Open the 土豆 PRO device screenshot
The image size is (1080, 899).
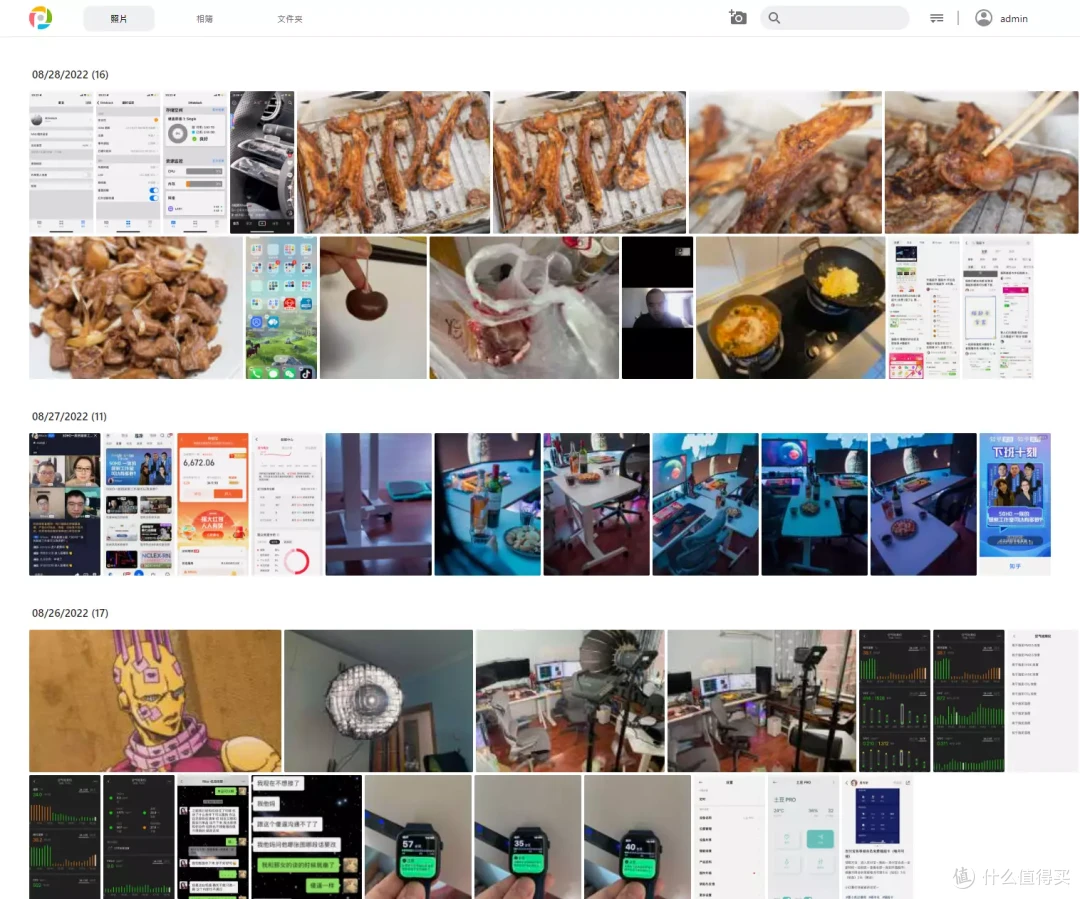point(803,836)
